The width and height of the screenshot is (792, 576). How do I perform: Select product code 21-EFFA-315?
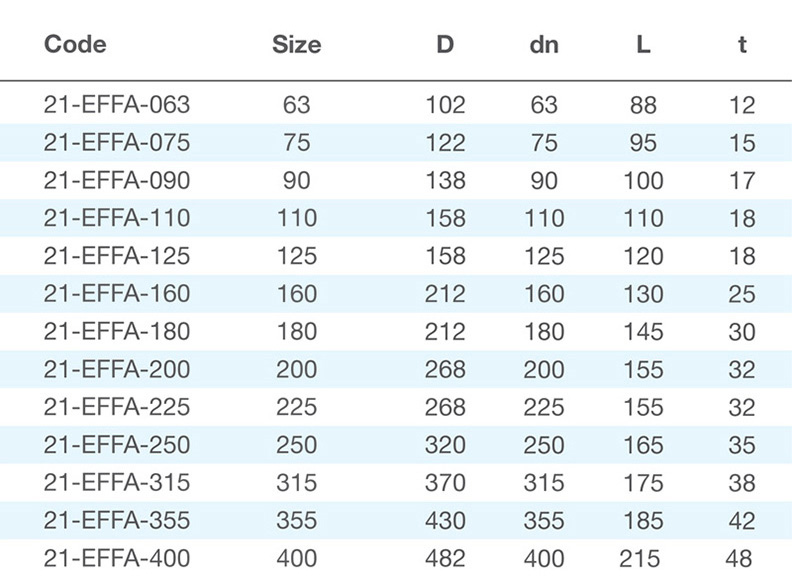click(x=117, y=483)
